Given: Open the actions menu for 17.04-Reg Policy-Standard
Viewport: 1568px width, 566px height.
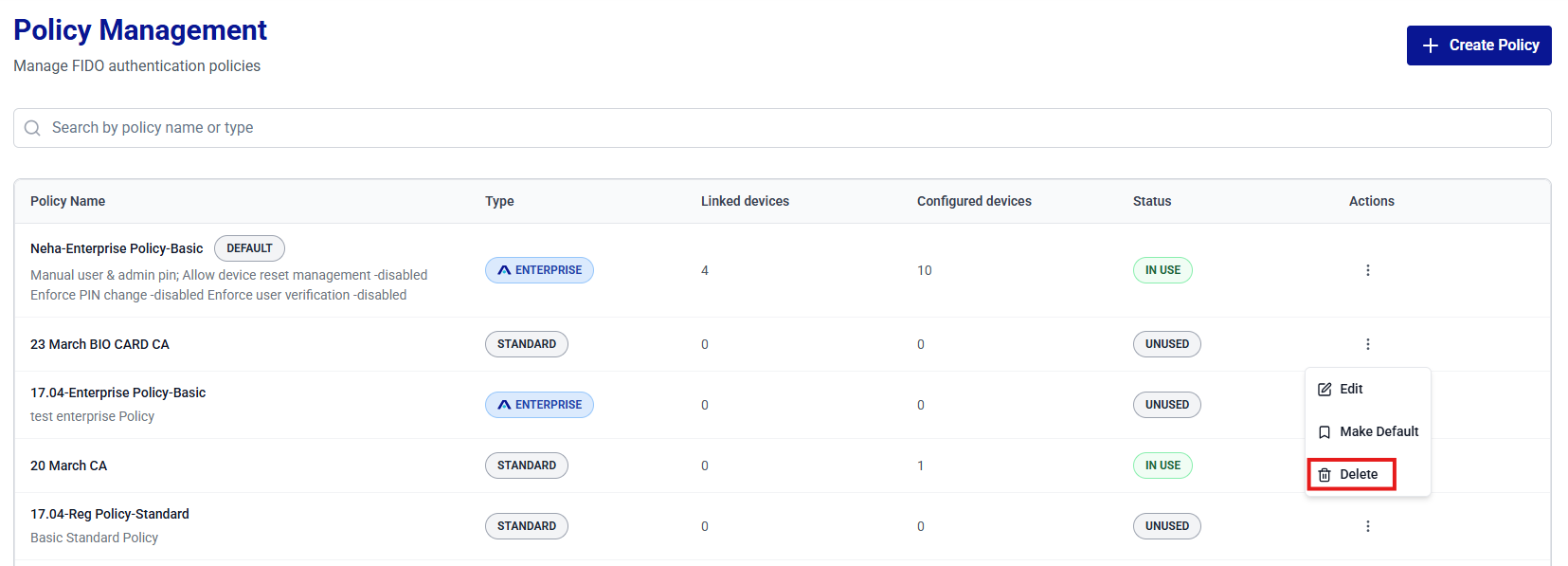Looking at the screenshot, I should pyautogui.click(x=1367, y=526).
